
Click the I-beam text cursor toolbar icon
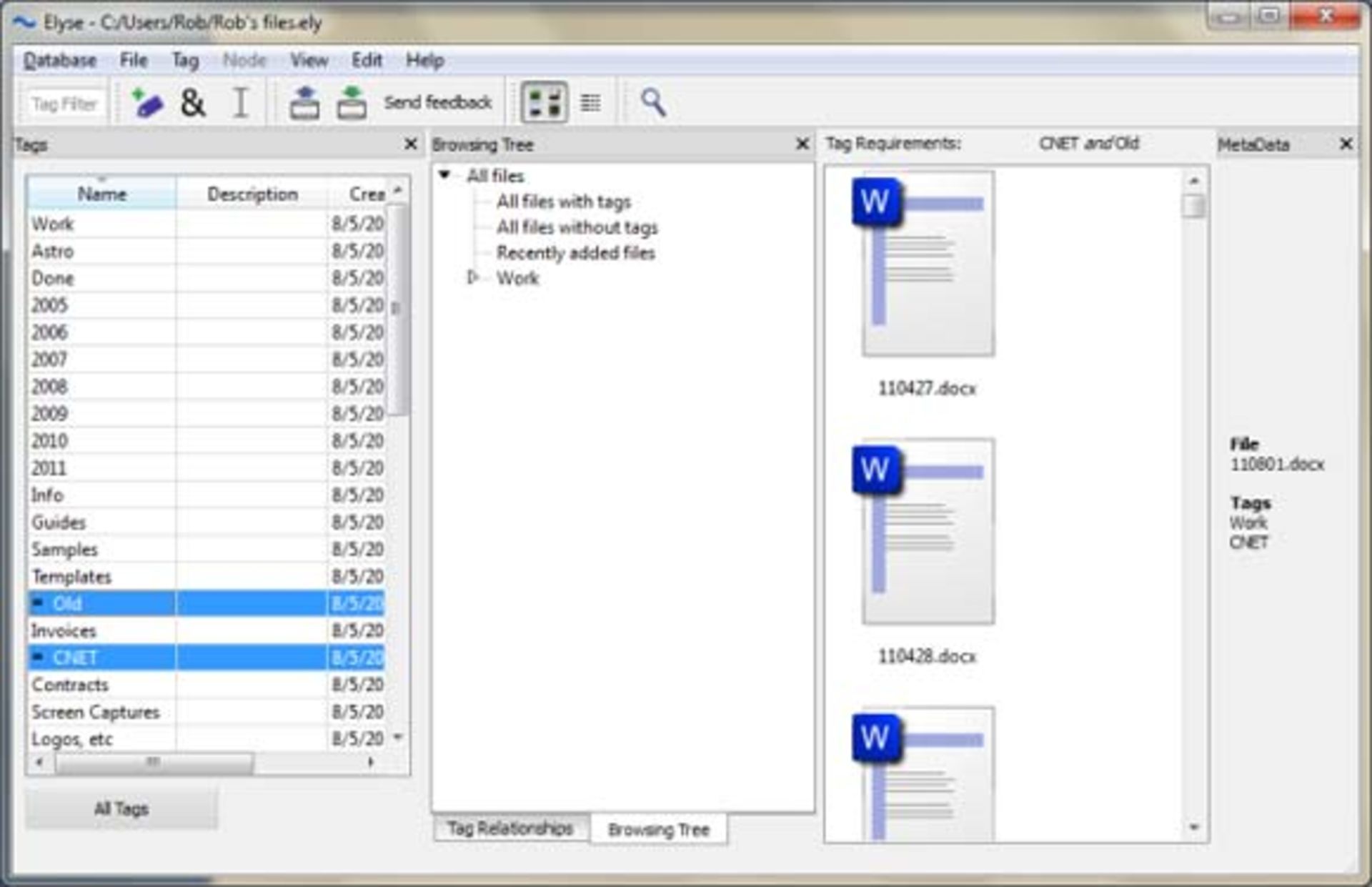coord(241,103)
